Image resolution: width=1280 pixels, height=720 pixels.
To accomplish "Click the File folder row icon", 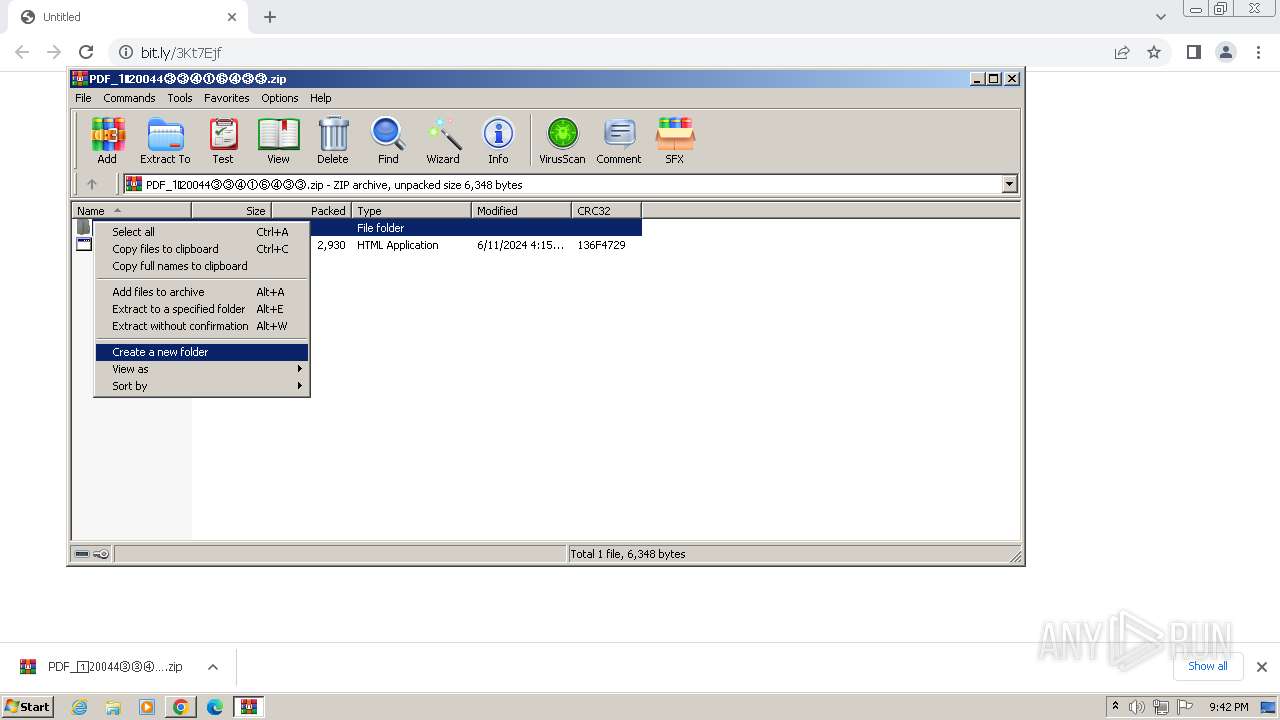I will click(84, 228).
